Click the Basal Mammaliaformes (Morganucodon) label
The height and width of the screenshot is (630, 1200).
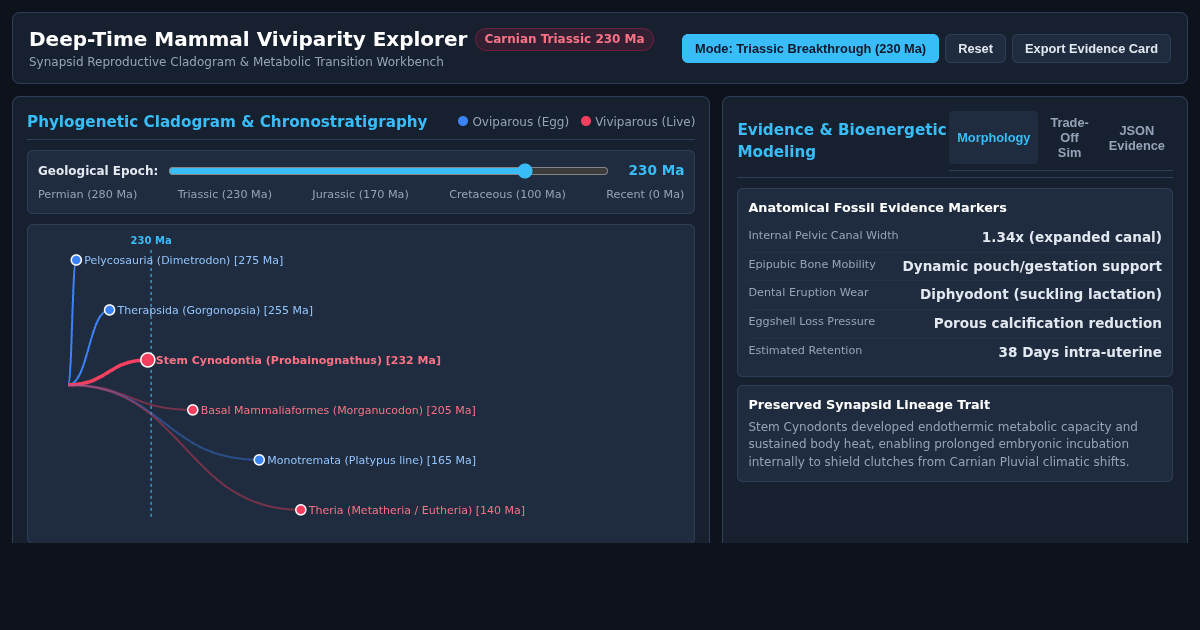pos(338,410)
